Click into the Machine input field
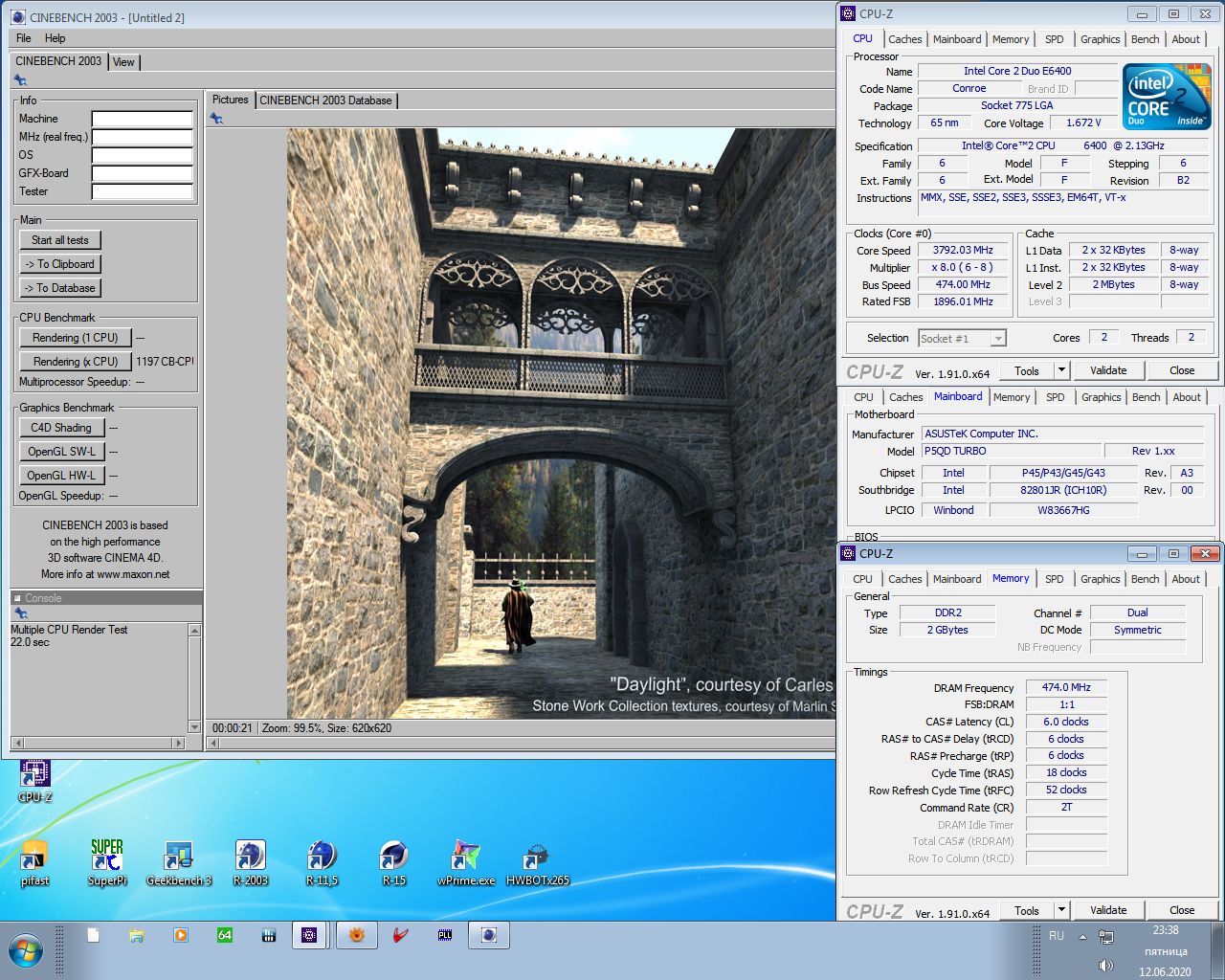The image size is (1225, 980). [x=143, y=119]
